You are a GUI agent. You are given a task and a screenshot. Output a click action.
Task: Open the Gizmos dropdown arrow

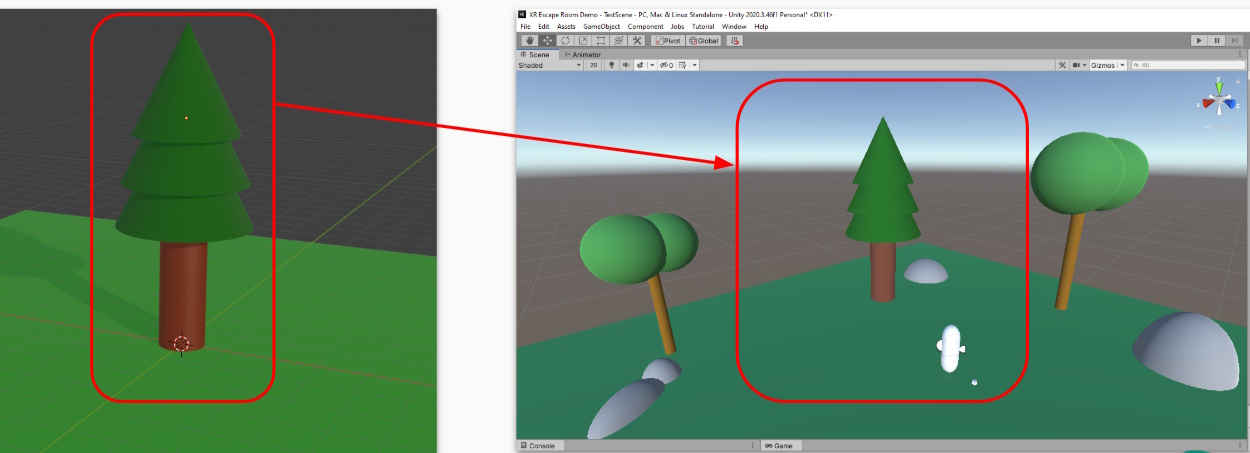(x=1122, y=65)
